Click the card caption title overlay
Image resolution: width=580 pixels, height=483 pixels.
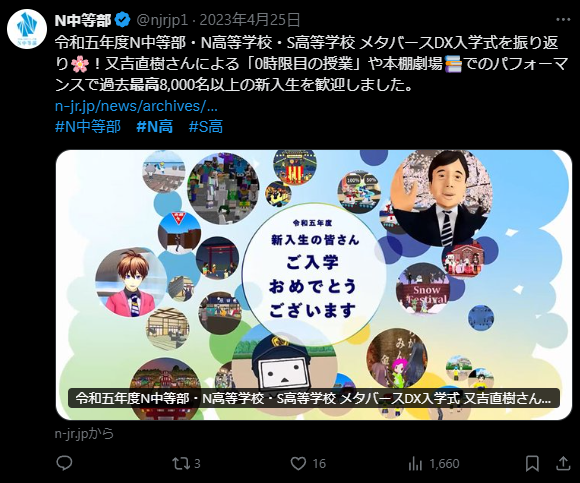(314, 398)
